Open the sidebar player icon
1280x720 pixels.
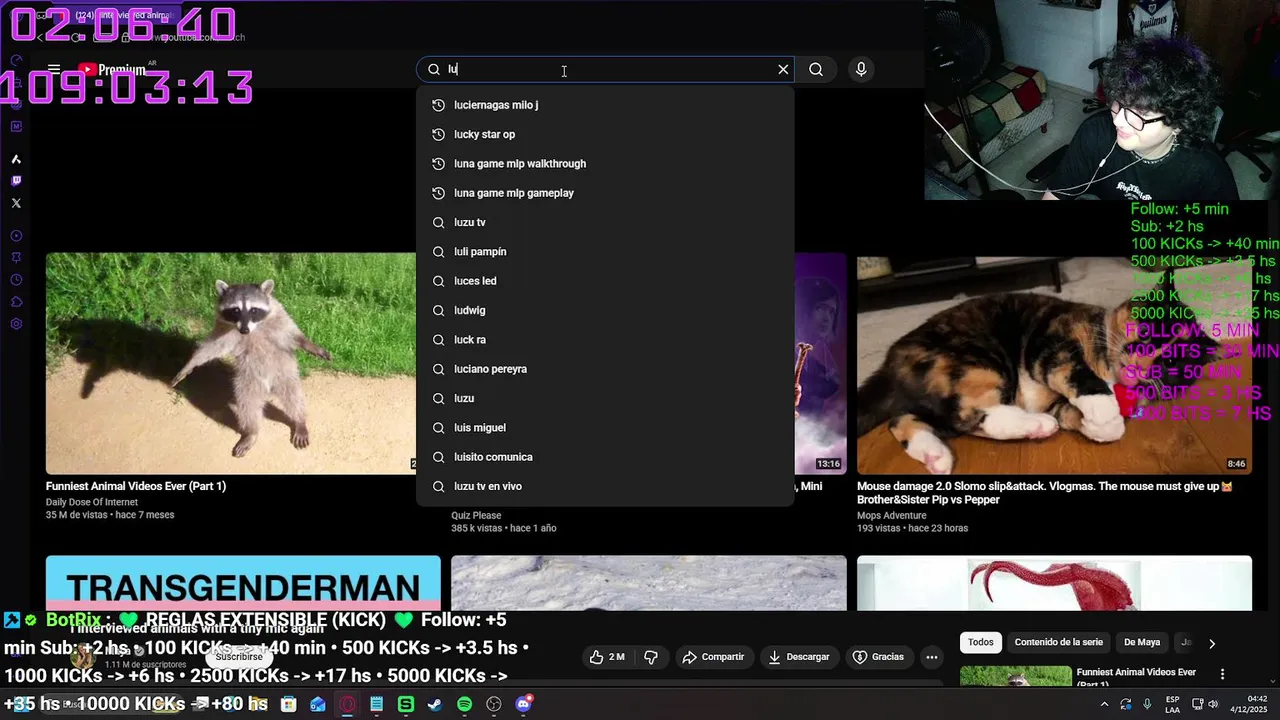click(16, 236)
